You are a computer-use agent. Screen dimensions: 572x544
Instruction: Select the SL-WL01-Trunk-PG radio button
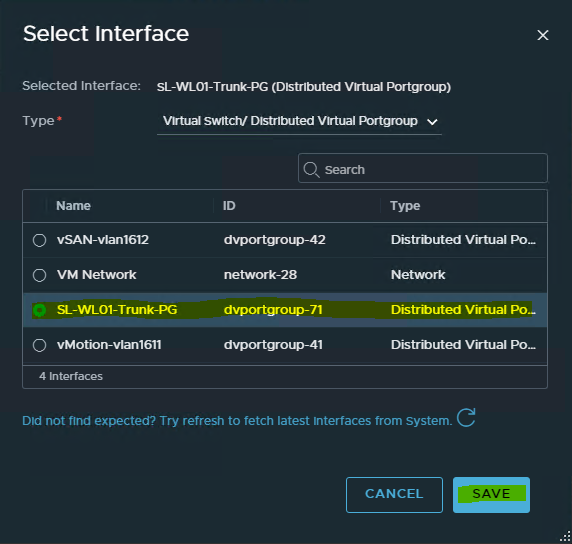tap(39, 310)
